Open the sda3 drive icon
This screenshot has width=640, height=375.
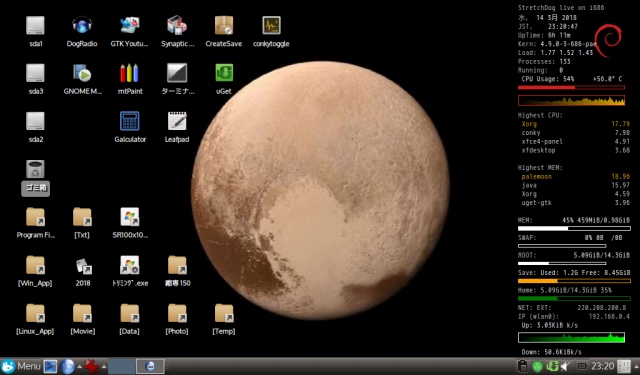(x=36, y=73)
